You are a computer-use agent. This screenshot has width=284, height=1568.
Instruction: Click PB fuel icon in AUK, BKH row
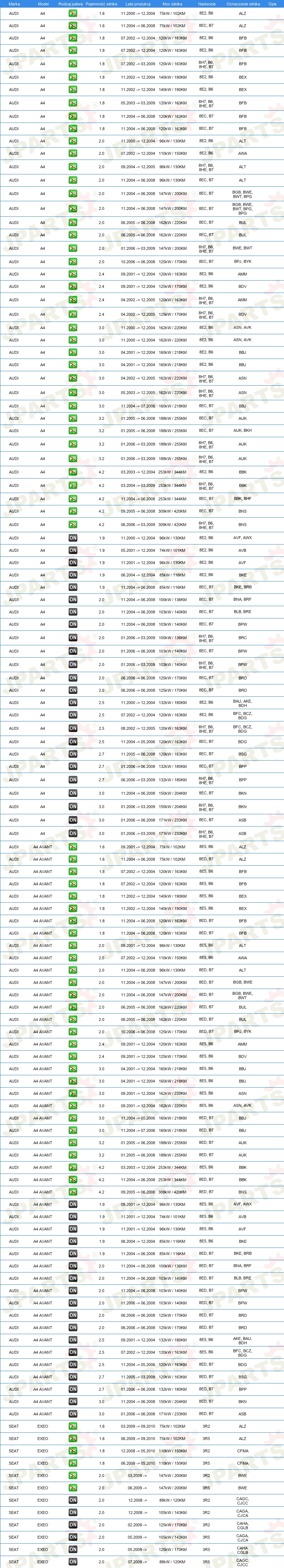tap(73, 430)
